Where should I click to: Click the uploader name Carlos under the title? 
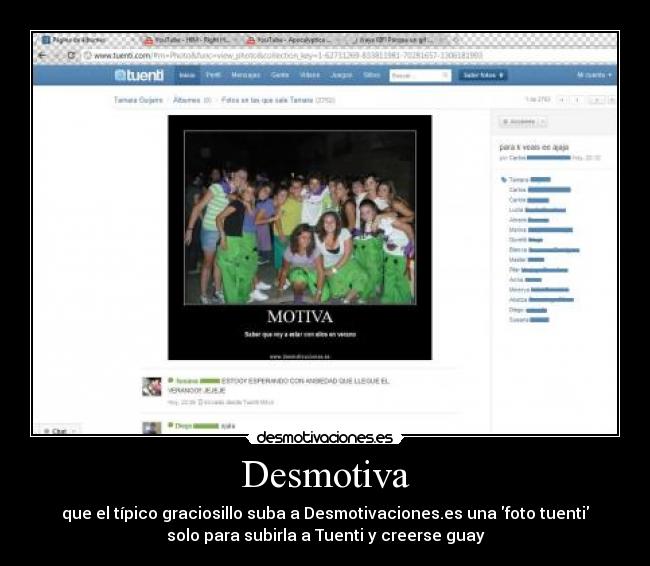point(517,158)
